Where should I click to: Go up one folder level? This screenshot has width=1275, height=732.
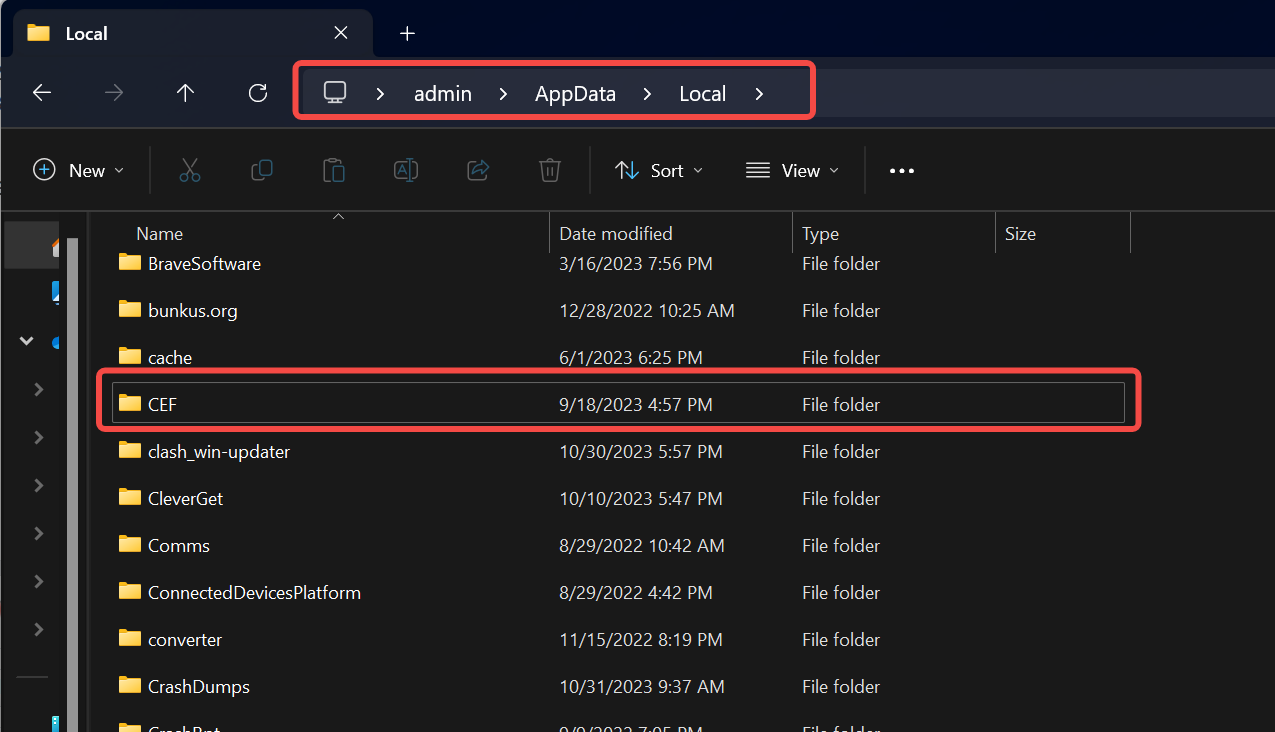pyautogui.click(x=185, y=93)
